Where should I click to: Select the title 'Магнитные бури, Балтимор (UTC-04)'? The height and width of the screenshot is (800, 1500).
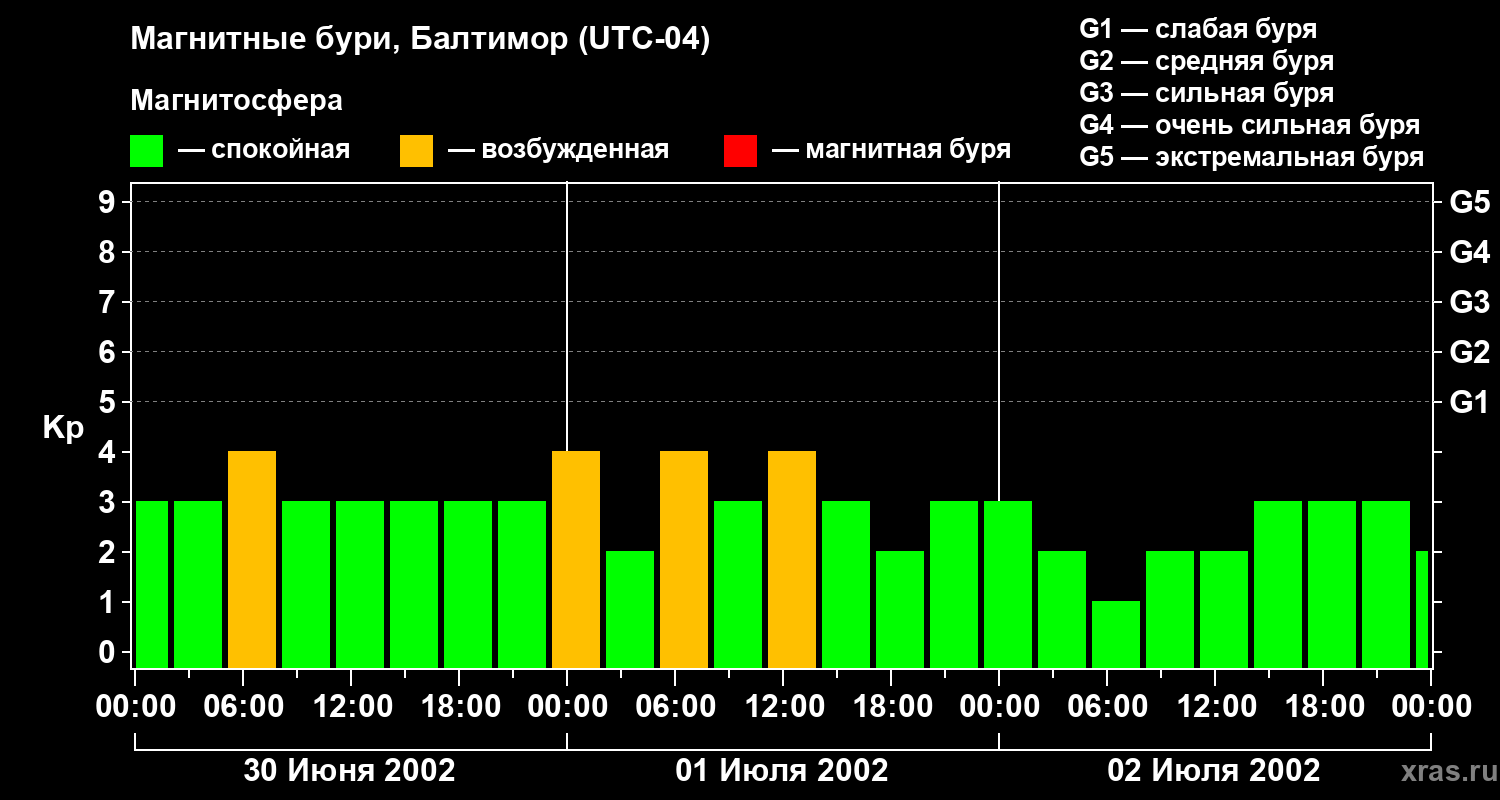(x=420, y=41)
